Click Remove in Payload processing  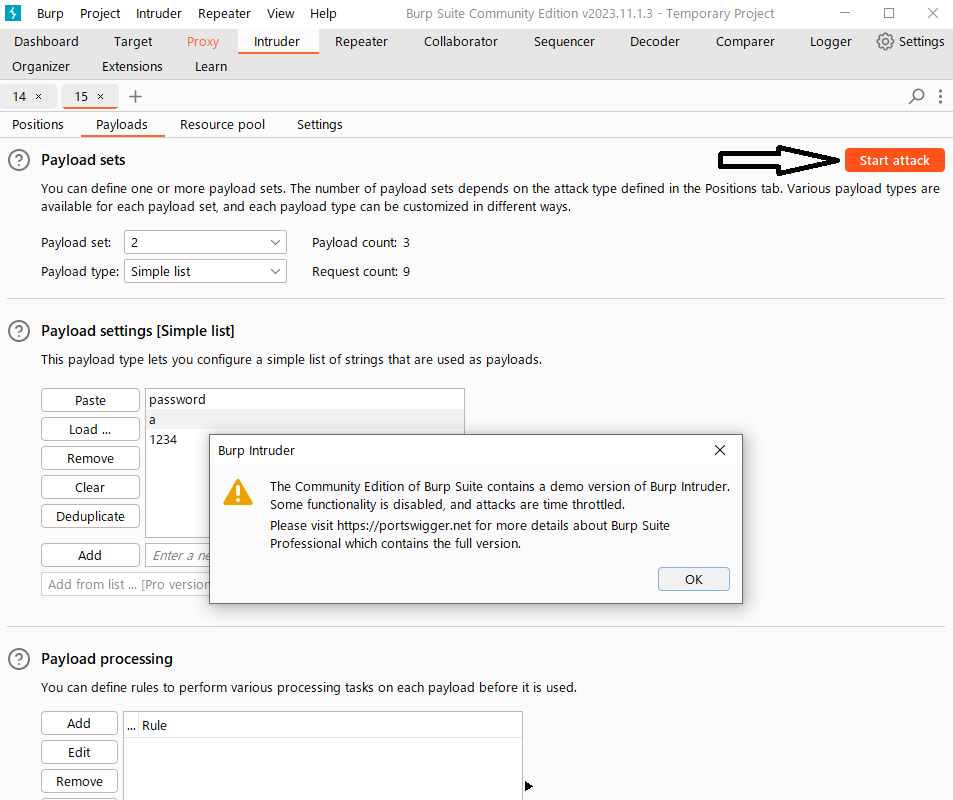click(x=79, y=781)
